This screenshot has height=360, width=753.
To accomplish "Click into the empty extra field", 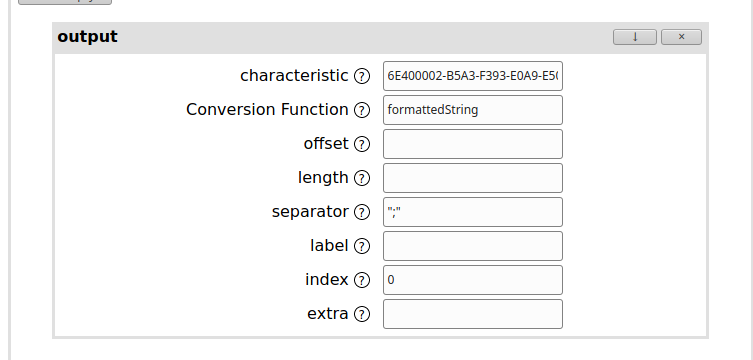I will tap(473, 314).
